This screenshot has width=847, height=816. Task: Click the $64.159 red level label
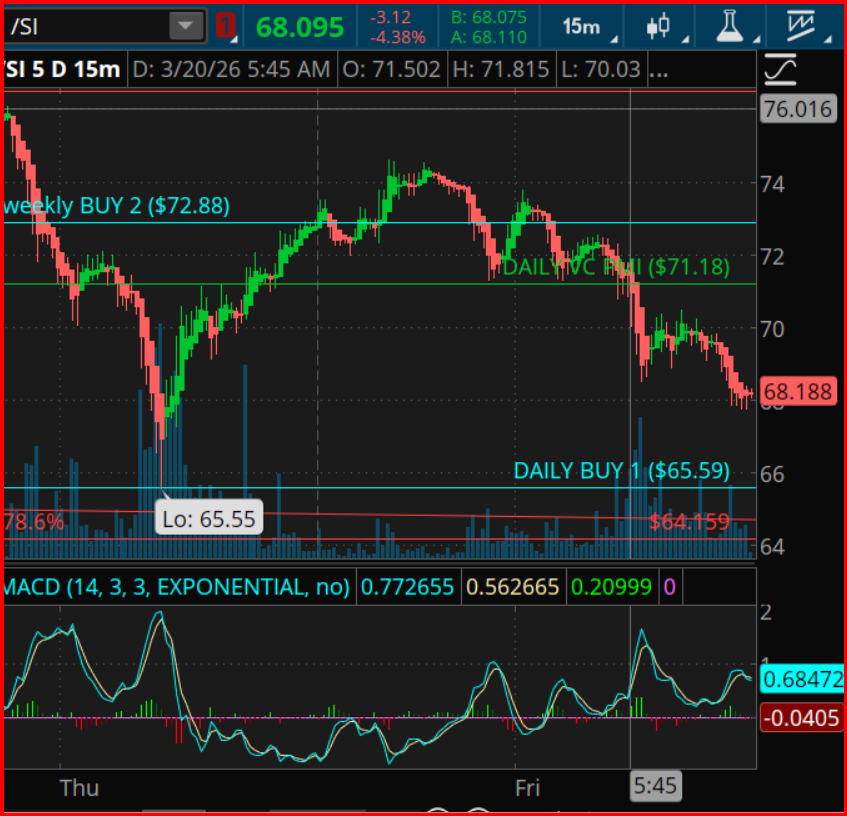click(689, 522)
